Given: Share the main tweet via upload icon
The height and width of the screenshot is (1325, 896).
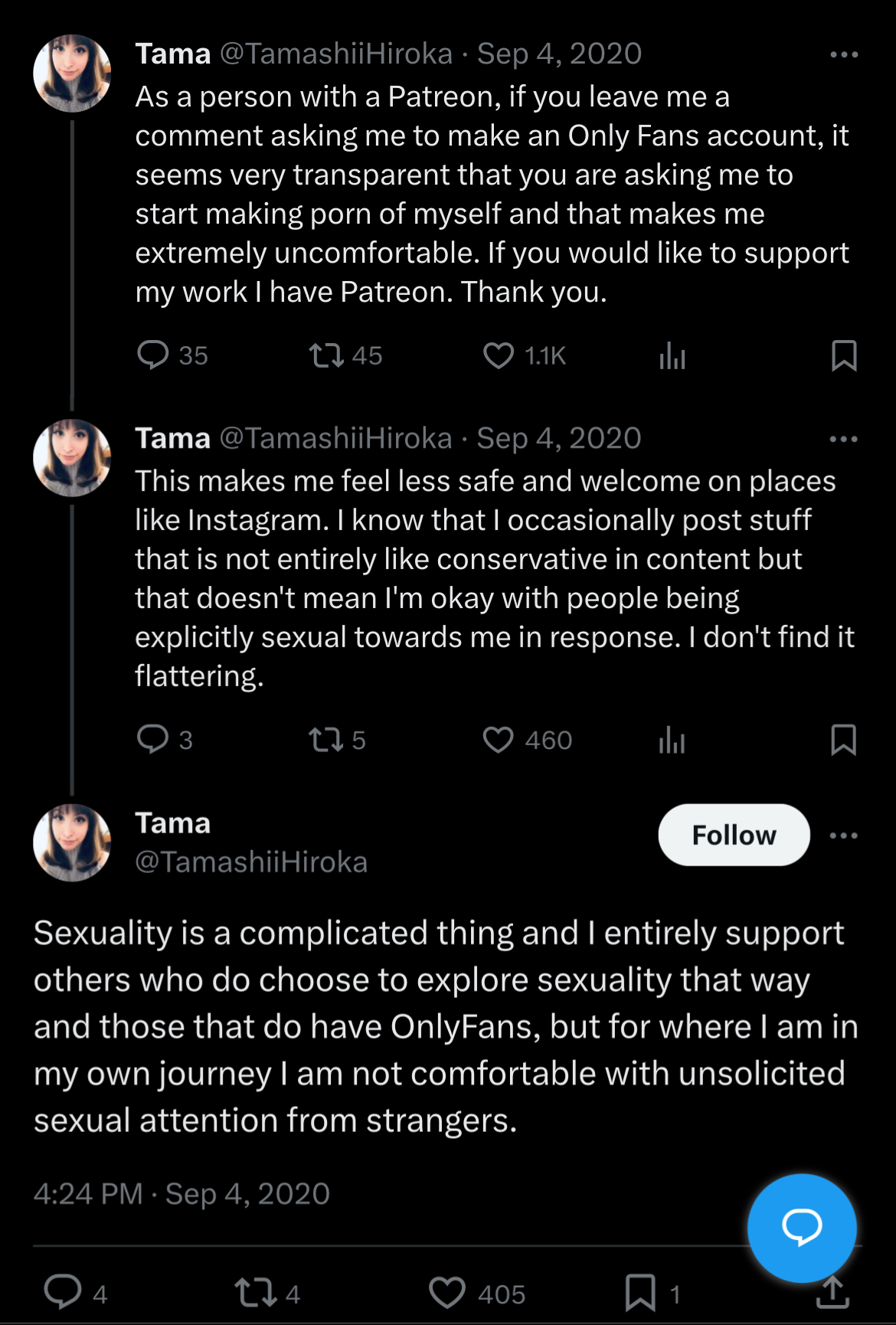Looking at the screenshot, I should 832,1293.
